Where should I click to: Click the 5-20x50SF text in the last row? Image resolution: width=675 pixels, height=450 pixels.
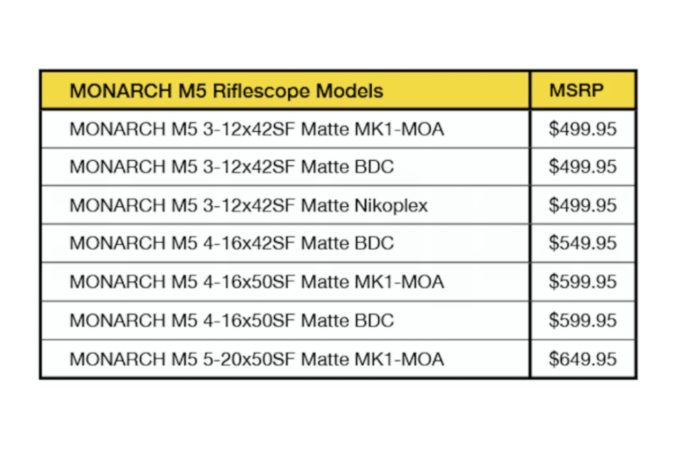tap(249, 359)
